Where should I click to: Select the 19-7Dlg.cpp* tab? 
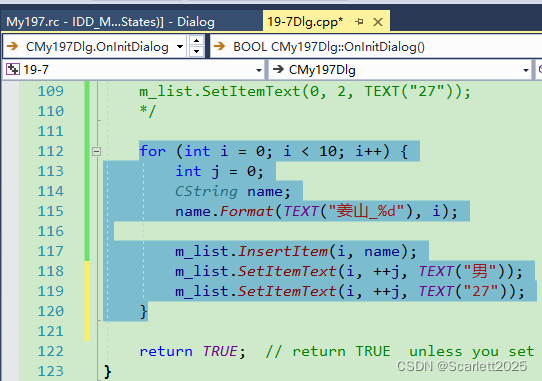(x=305, y=22)
